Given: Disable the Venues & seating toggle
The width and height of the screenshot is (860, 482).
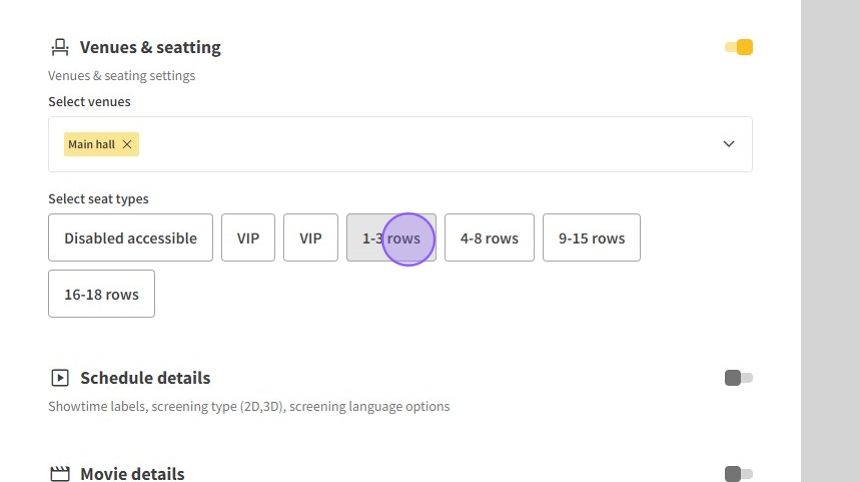Looking at the screenshot, I should pyautogui.click(x=739, y=47).
